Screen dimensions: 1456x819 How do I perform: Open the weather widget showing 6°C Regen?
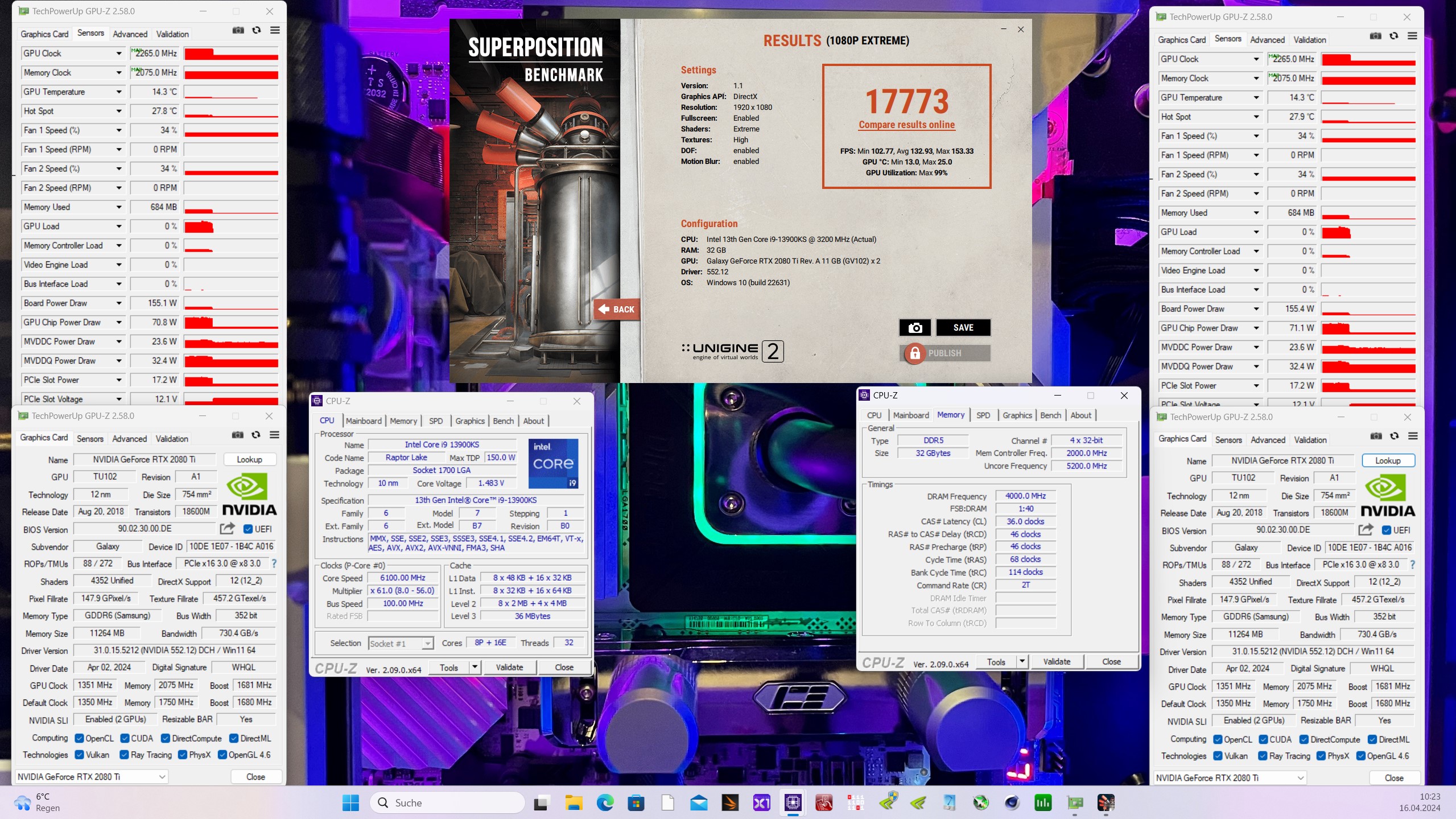37,802
